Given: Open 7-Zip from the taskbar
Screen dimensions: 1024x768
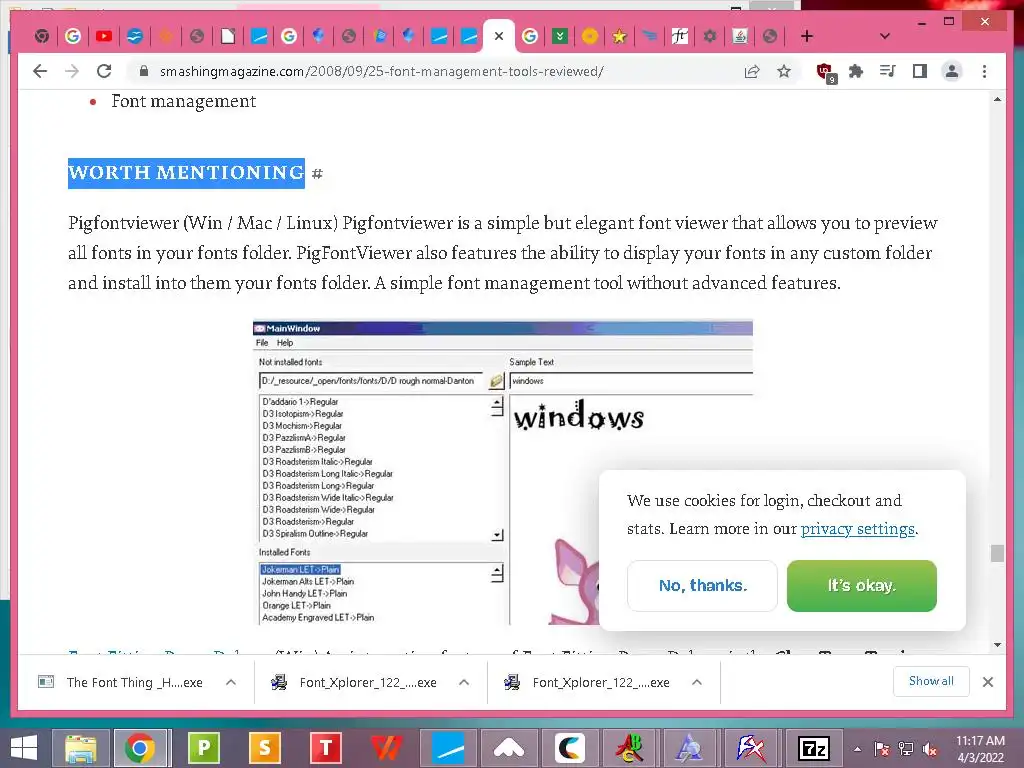Looking at the screenshot, I should tap(813, 748).
